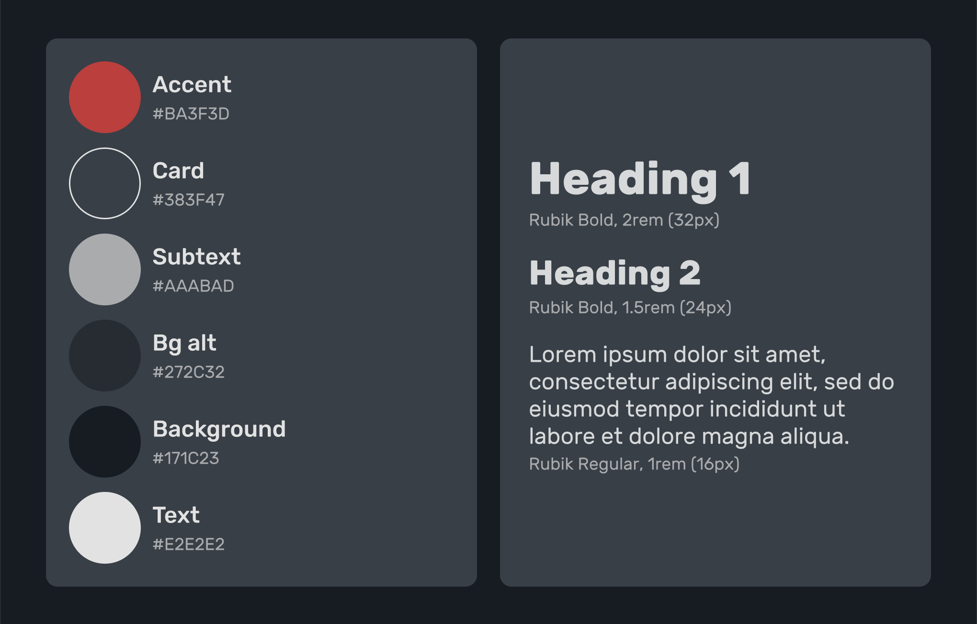Click the #272C32 hex value
Viewport: 977px width, 624px height.
(188, 372)
